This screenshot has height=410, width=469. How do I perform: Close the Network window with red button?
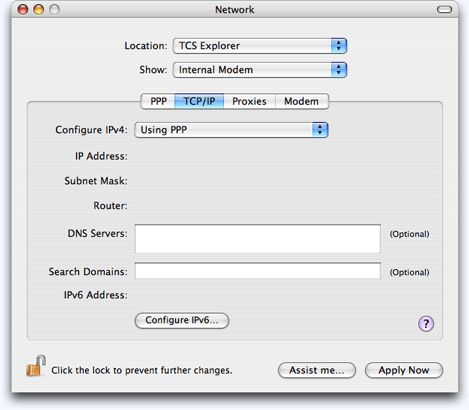(23, 10)
